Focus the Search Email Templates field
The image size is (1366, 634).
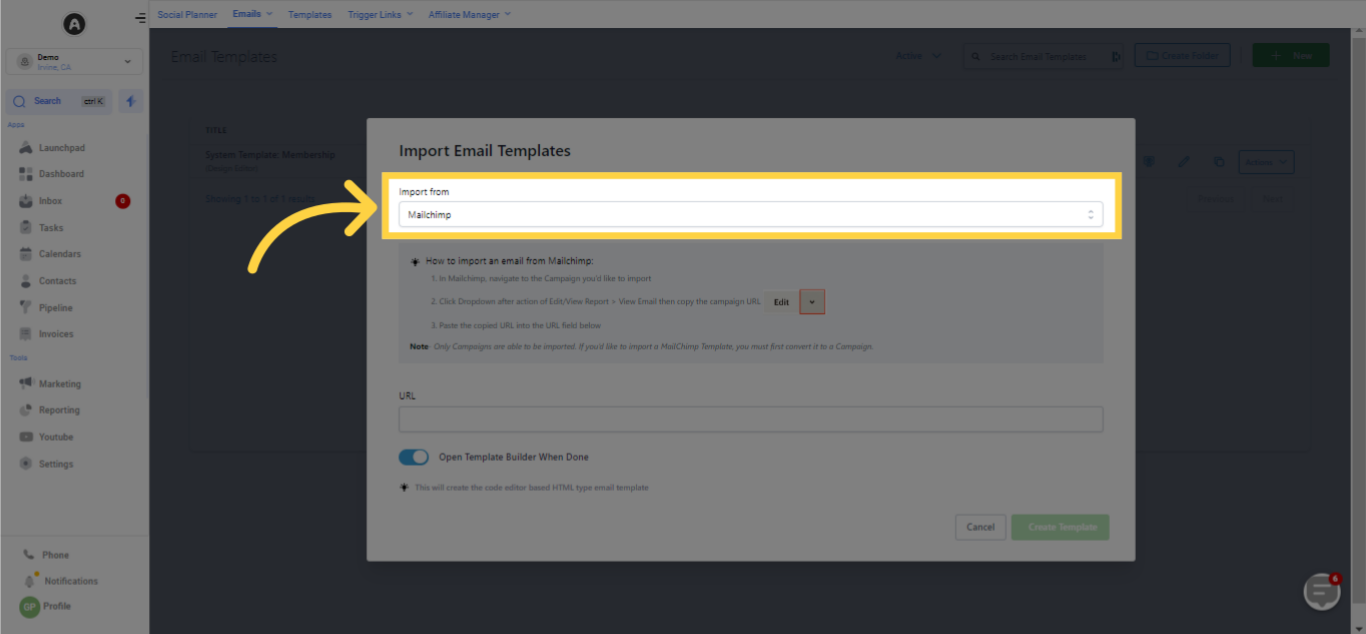click(x=1043, y=57)
